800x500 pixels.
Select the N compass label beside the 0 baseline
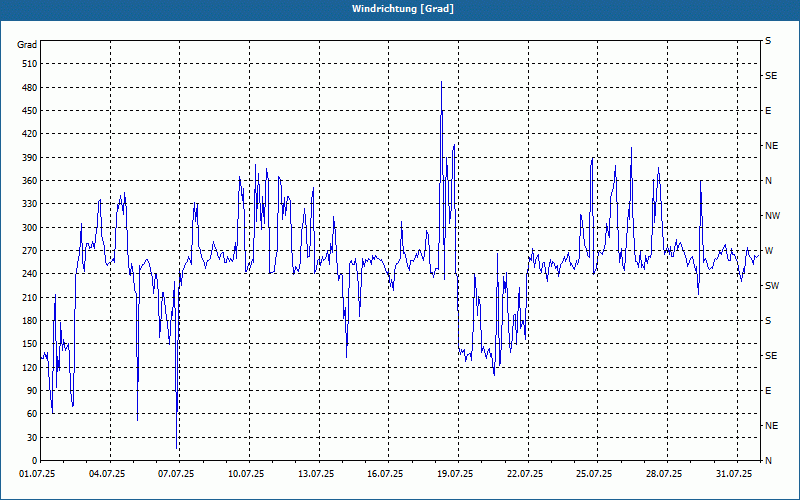769,460
